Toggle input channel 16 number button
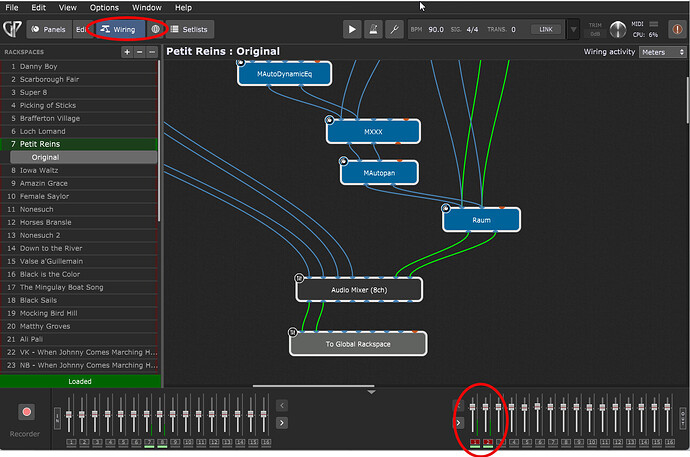The image size is (690, 457). point(266,442)
